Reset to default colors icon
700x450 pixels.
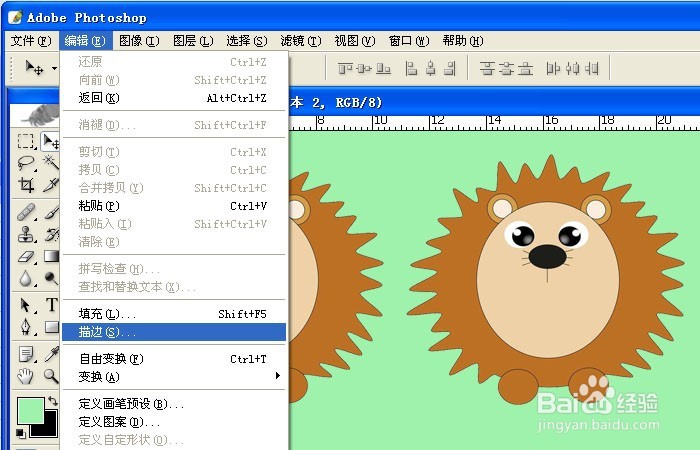coord(21,433)
